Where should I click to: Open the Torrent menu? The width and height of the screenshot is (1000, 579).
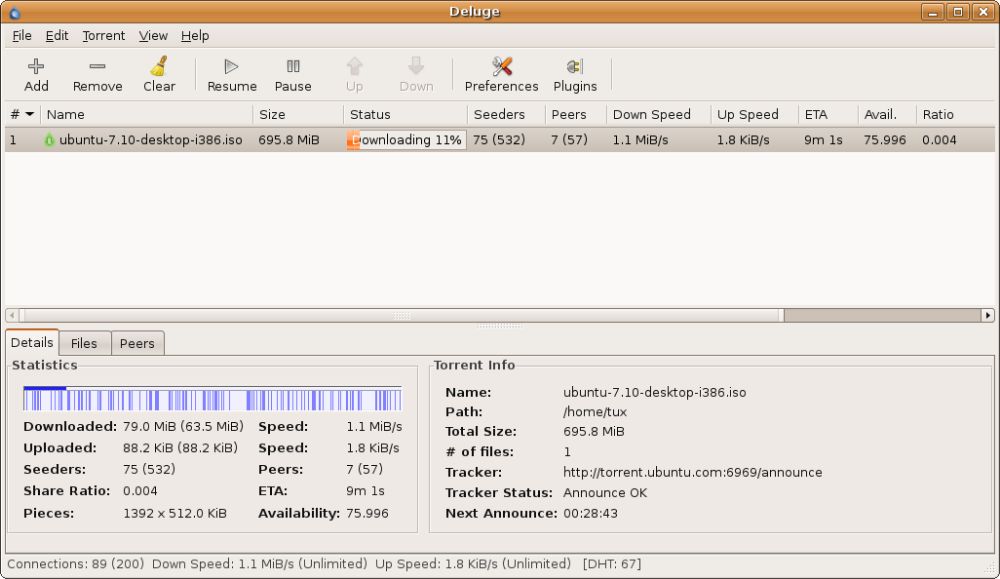pos(103,36)
